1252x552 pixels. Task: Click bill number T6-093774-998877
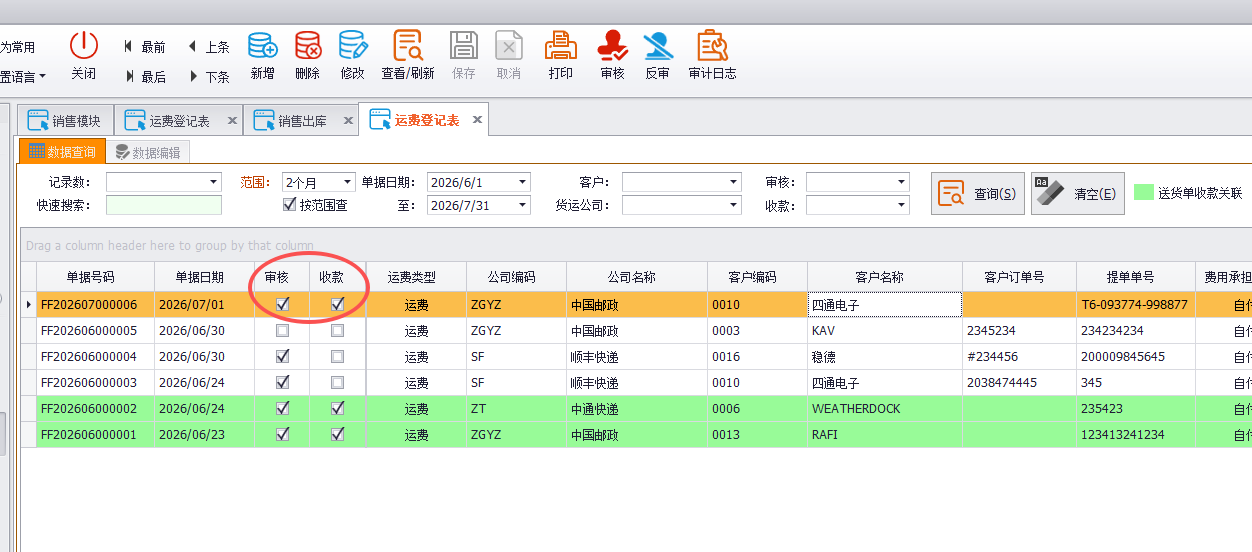click(x=1134, y=304)
